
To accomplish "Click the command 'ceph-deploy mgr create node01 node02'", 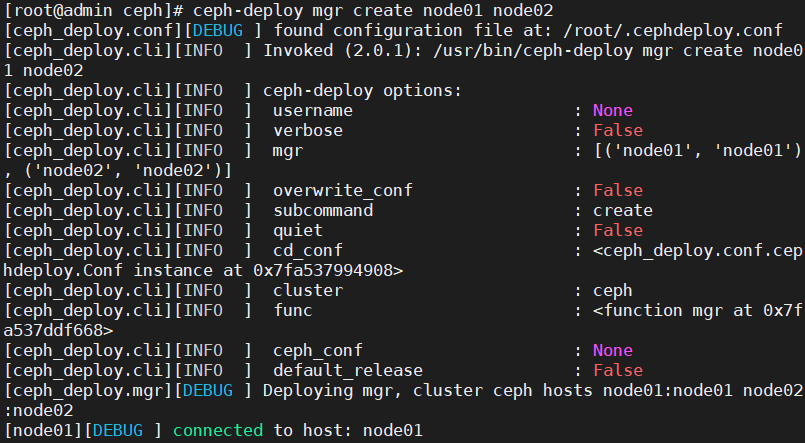I will point(373,10).
